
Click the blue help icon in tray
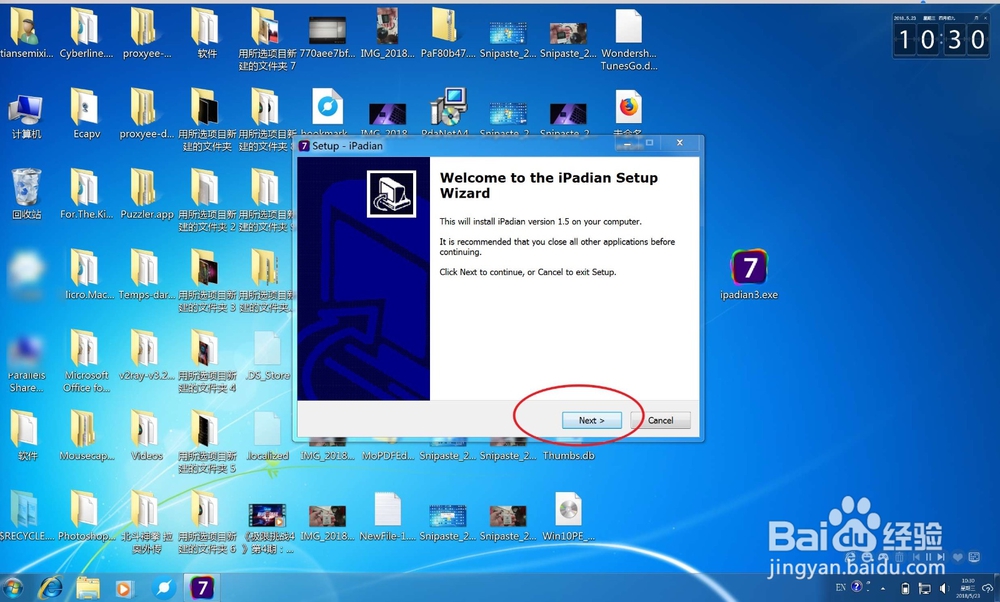(x=857, y=586)
